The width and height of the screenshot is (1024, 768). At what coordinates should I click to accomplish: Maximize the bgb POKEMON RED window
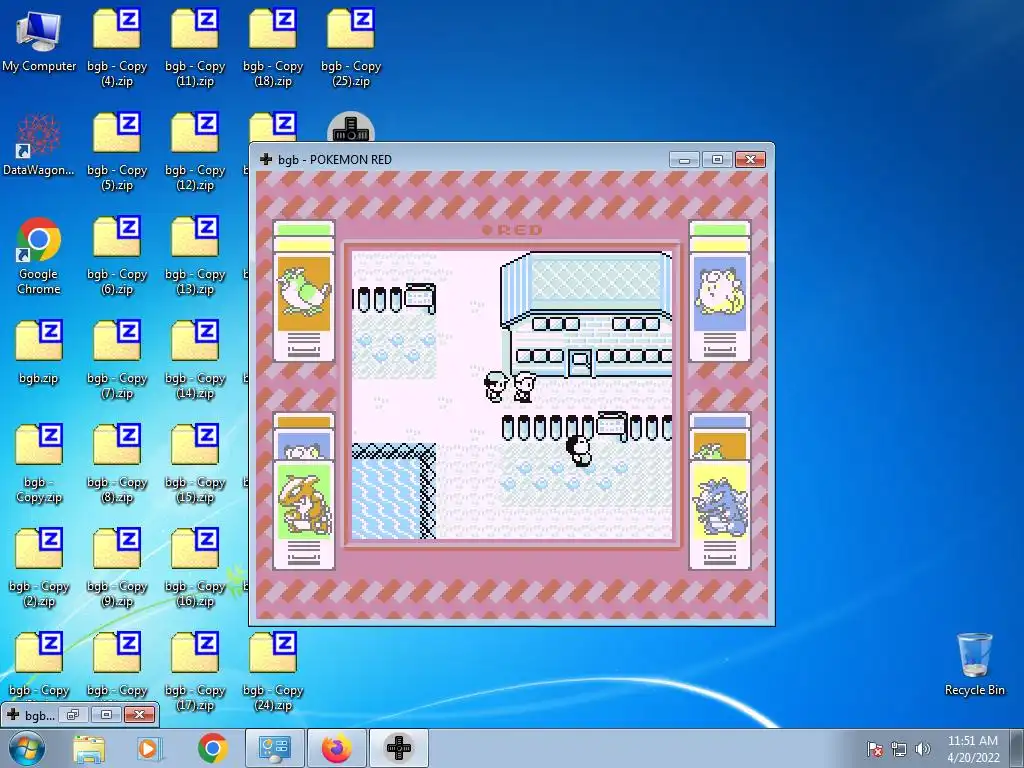pyautogui.click(x=717, y=159)
